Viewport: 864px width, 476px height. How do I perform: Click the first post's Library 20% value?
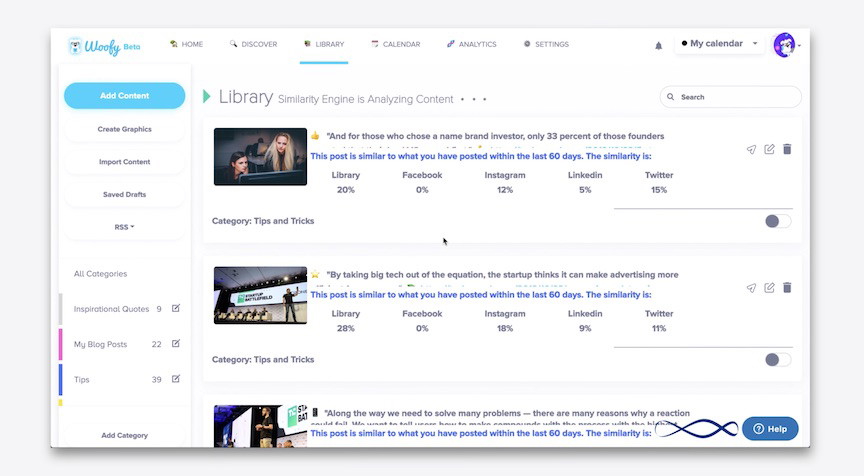click(x=345, y=190)
